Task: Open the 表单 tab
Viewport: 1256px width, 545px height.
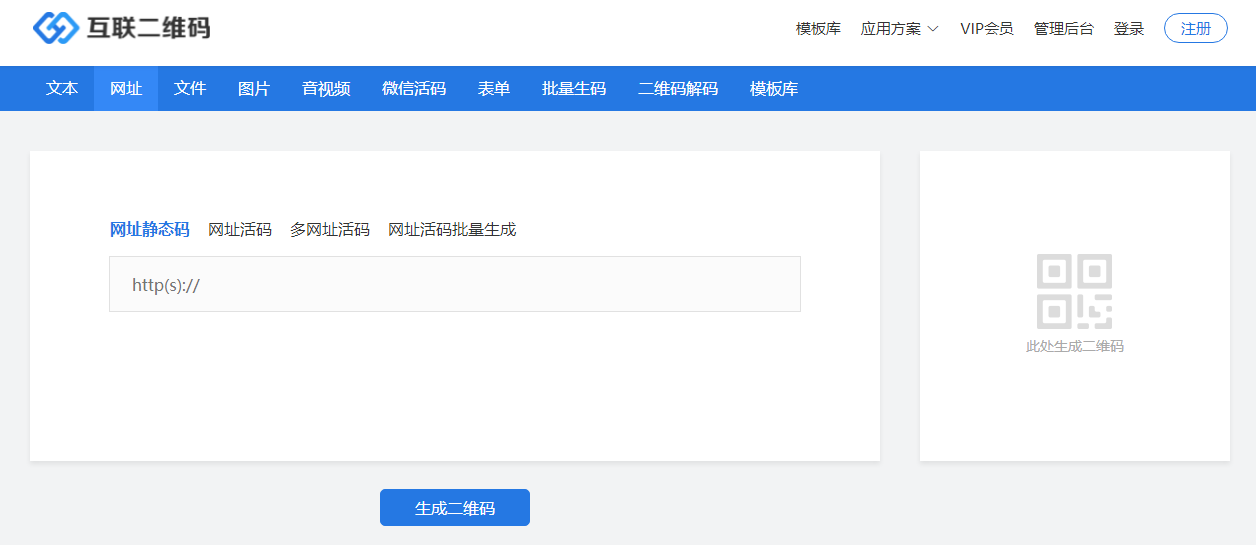Action: pos(494,89)
